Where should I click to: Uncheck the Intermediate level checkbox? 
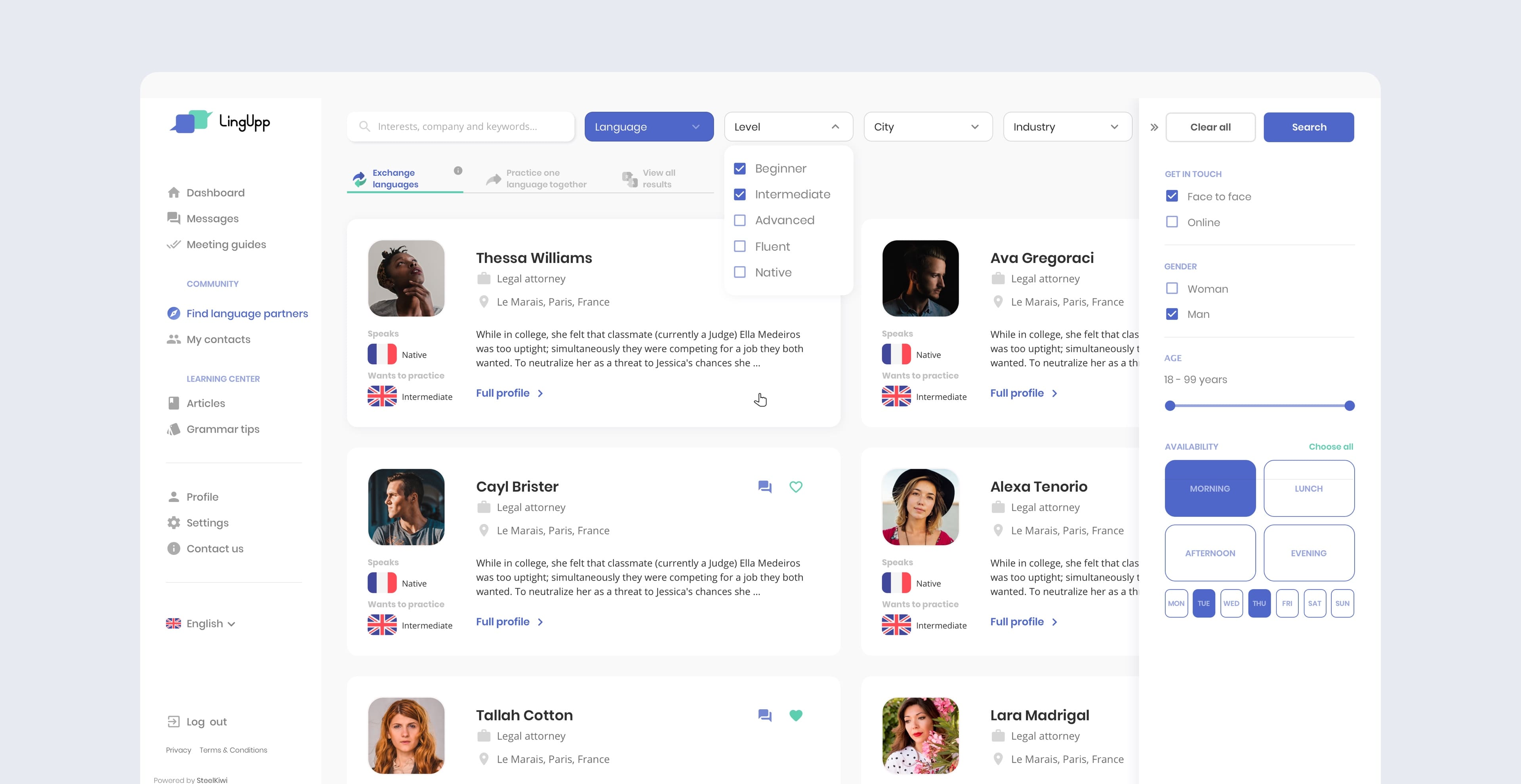(740, 194)
